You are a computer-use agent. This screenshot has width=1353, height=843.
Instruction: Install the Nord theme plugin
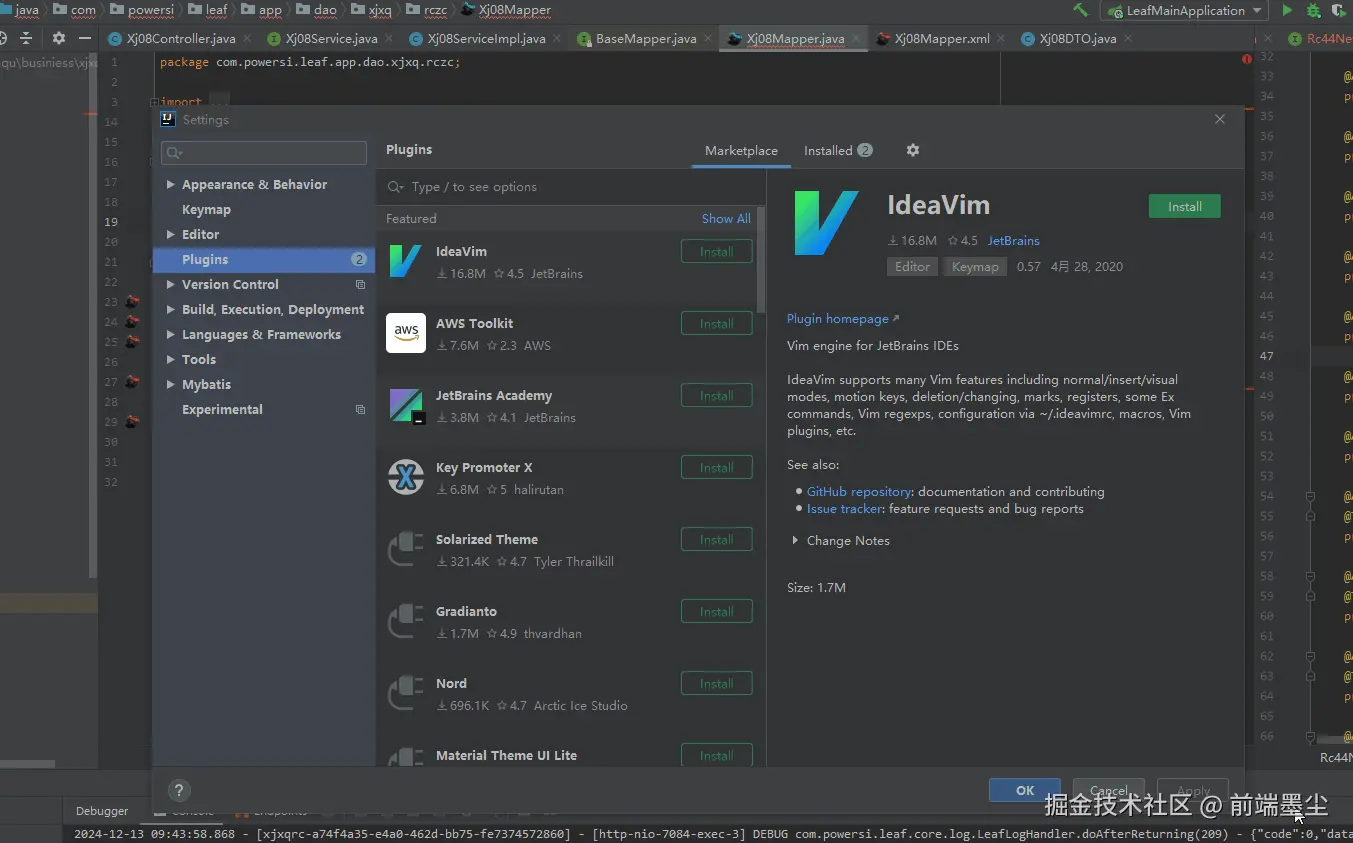[x=717, y=684]
